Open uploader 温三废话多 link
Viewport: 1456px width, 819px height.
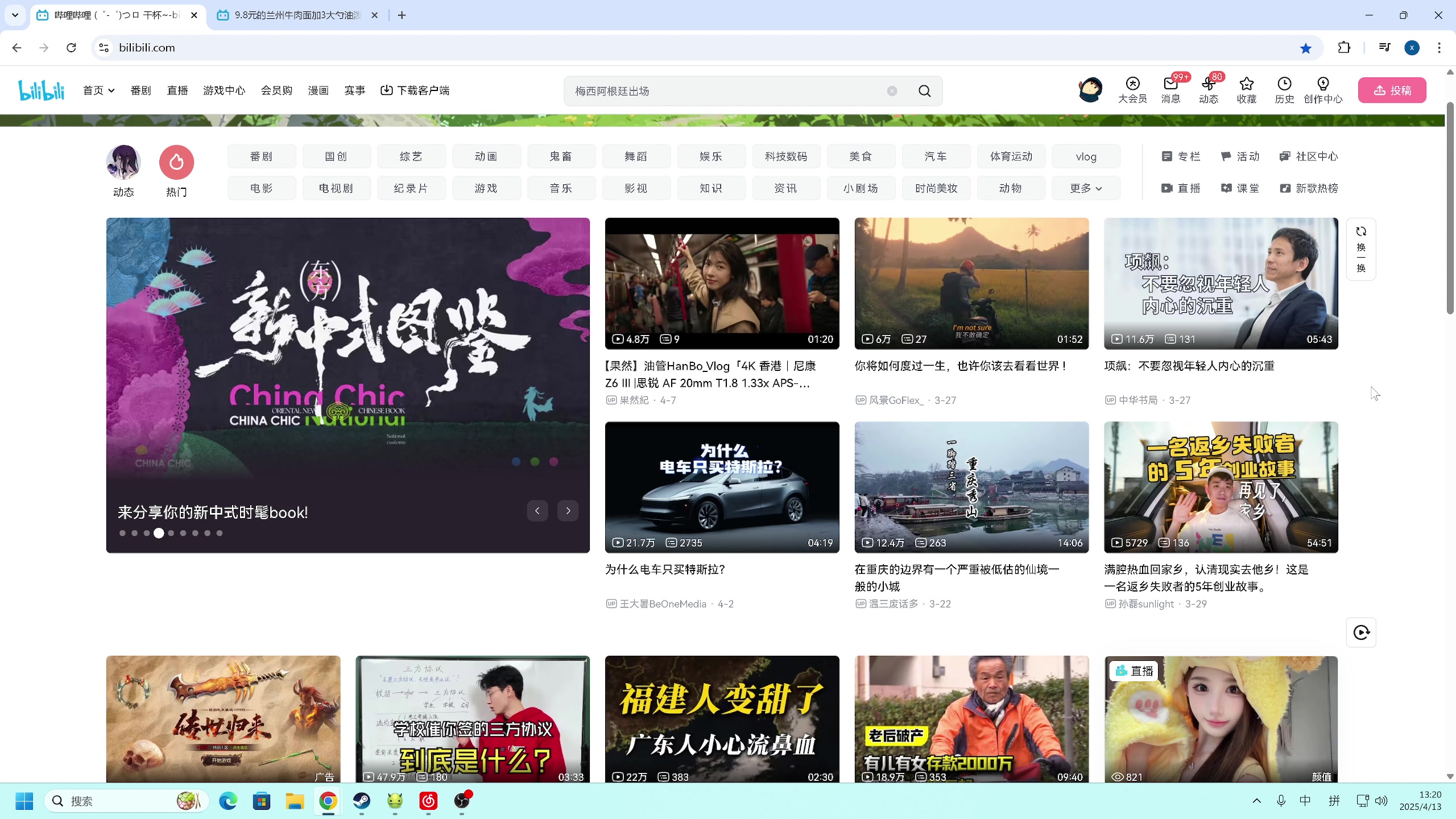(893, 604)
